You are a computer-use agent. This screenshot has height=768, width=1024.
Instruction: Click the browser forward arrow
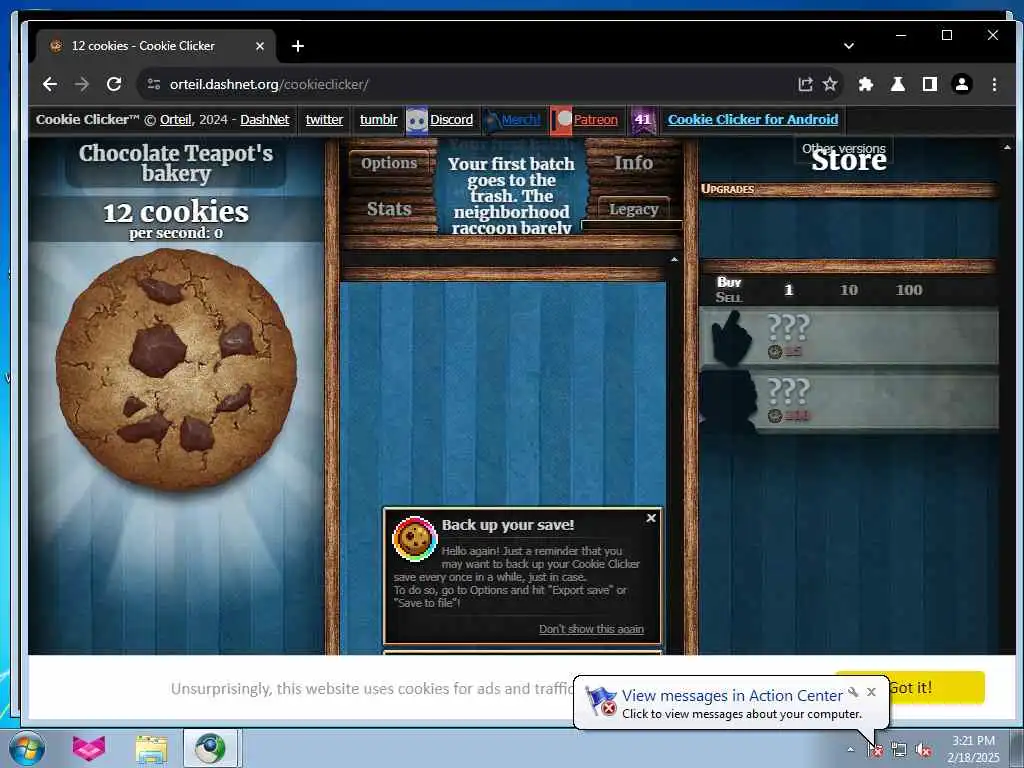[x=82, y=84]
